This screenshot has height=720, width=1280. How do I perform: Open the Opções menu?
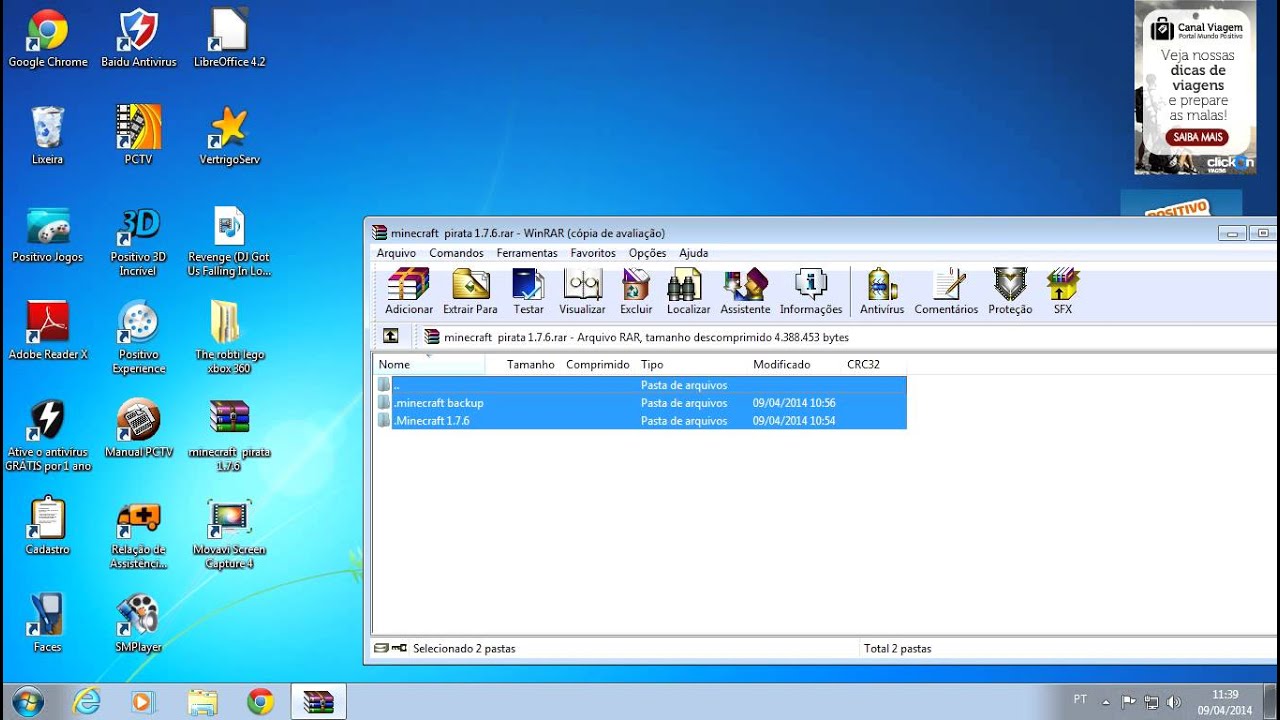(x=647, y=253)
